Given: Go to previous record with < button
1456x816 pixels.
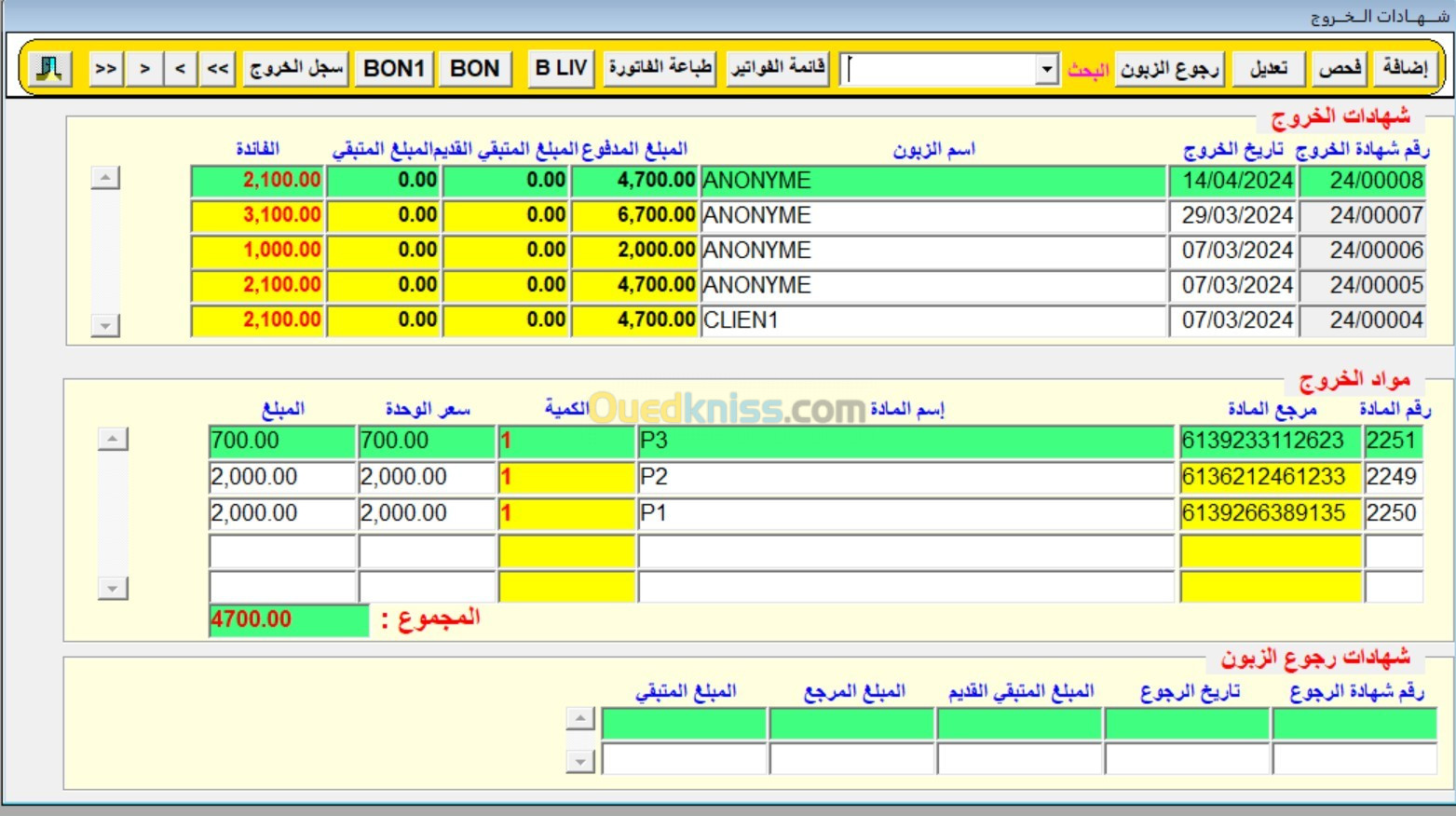Looking at the screenshot, I should pyautogui.click(x=180, y=68).
